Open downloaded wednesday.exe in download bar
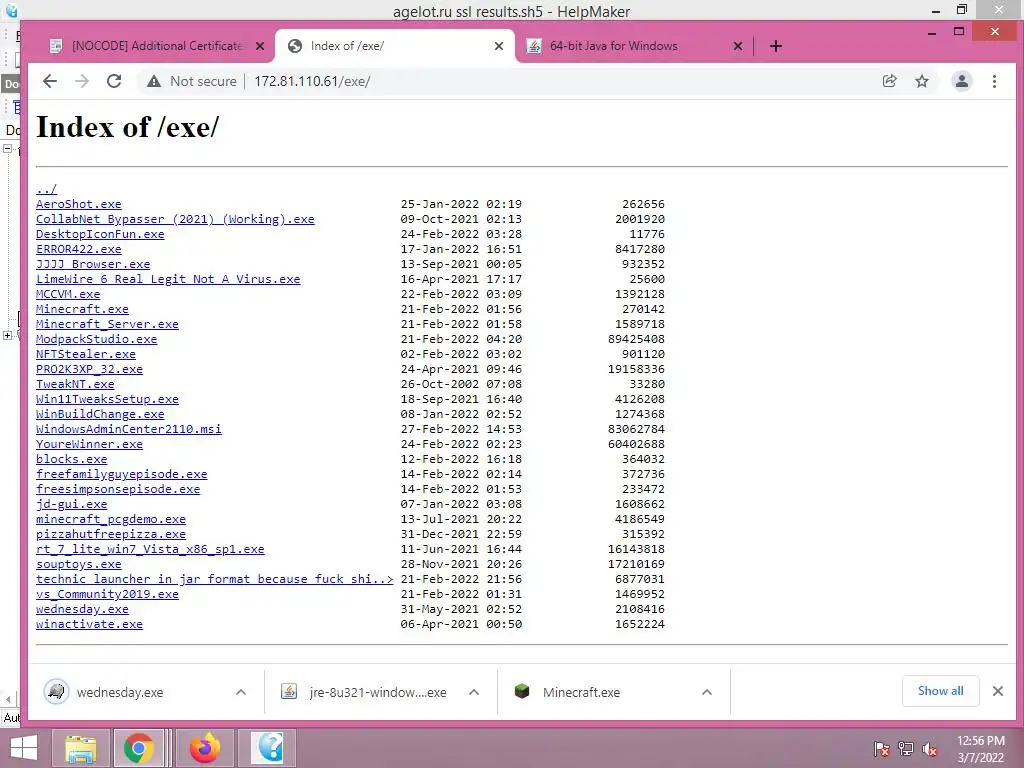 [x=120, y=692]
